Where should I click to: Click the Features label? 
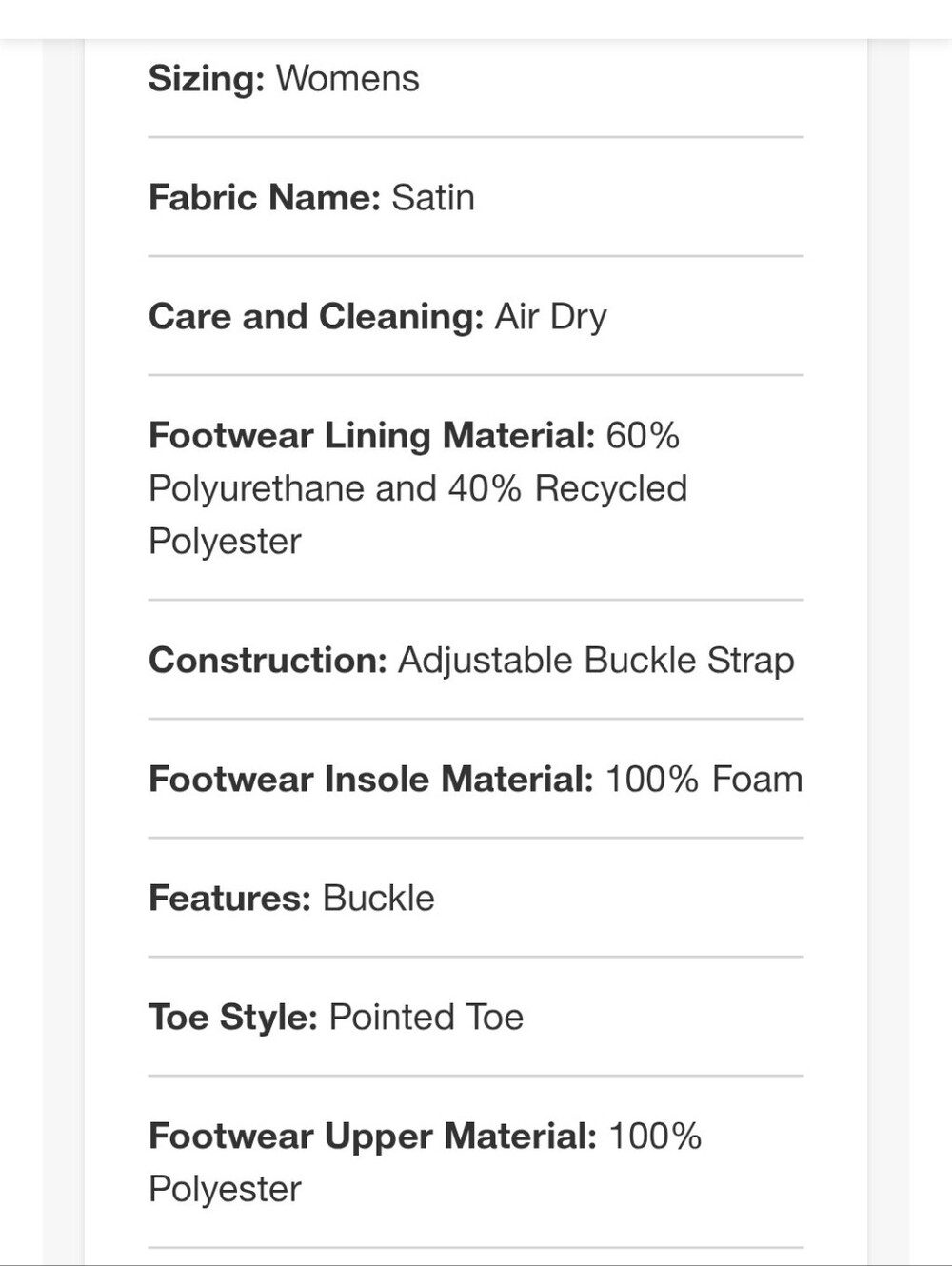pos(230,899)
